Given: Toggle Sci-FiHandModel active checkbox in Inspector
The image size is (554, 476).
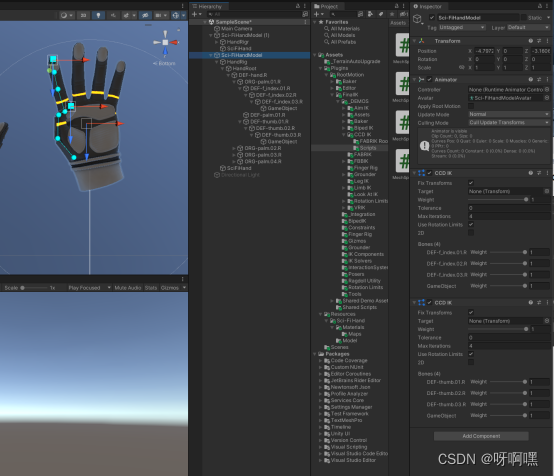Looking at the screenshot, I should [432, 18].
